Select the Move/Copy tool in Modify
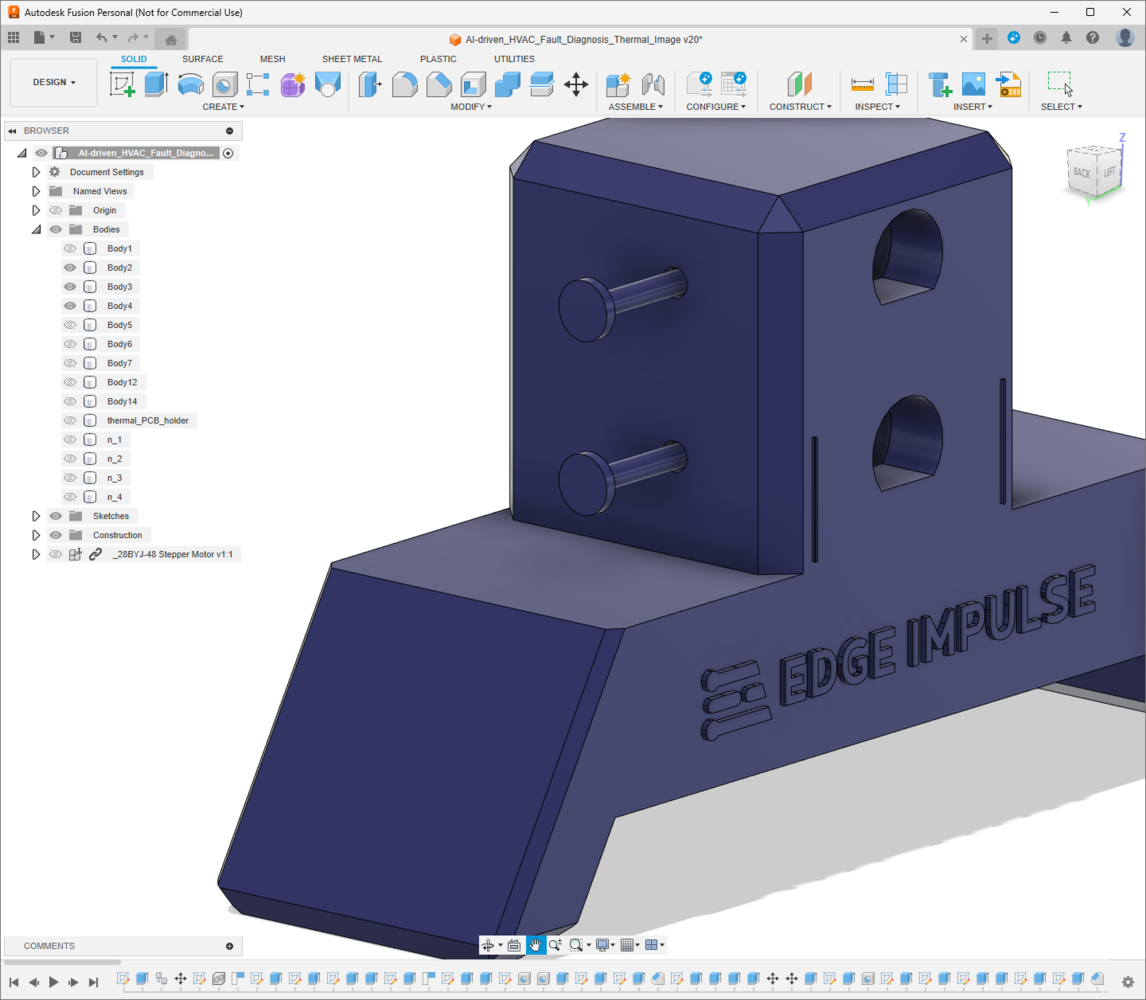1146x1000 pixels. (x=576, y=84)
